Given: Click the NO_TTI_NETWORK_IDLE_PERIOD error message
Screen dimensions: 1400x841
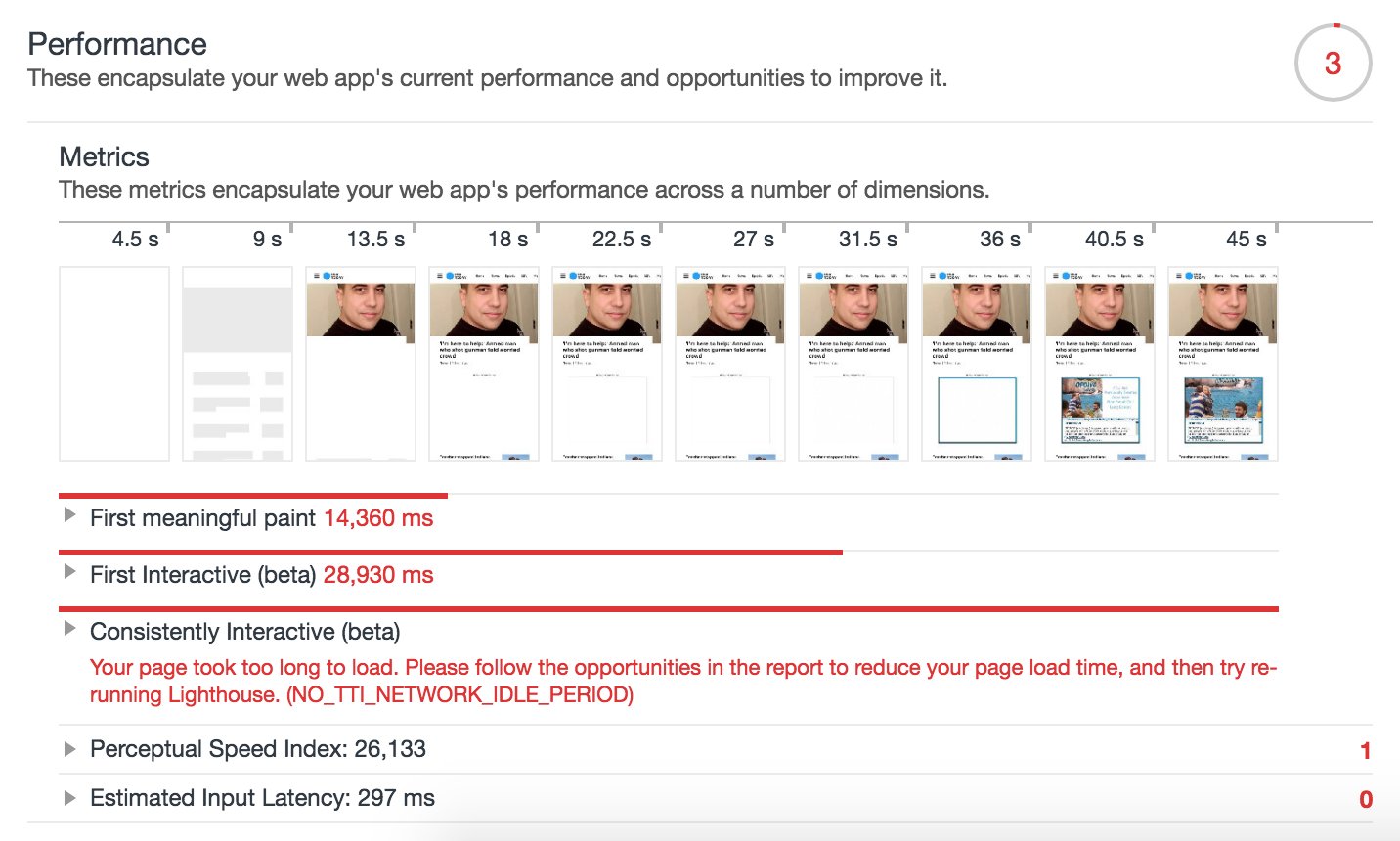Looking at the screenshot, I should (682, 682).
